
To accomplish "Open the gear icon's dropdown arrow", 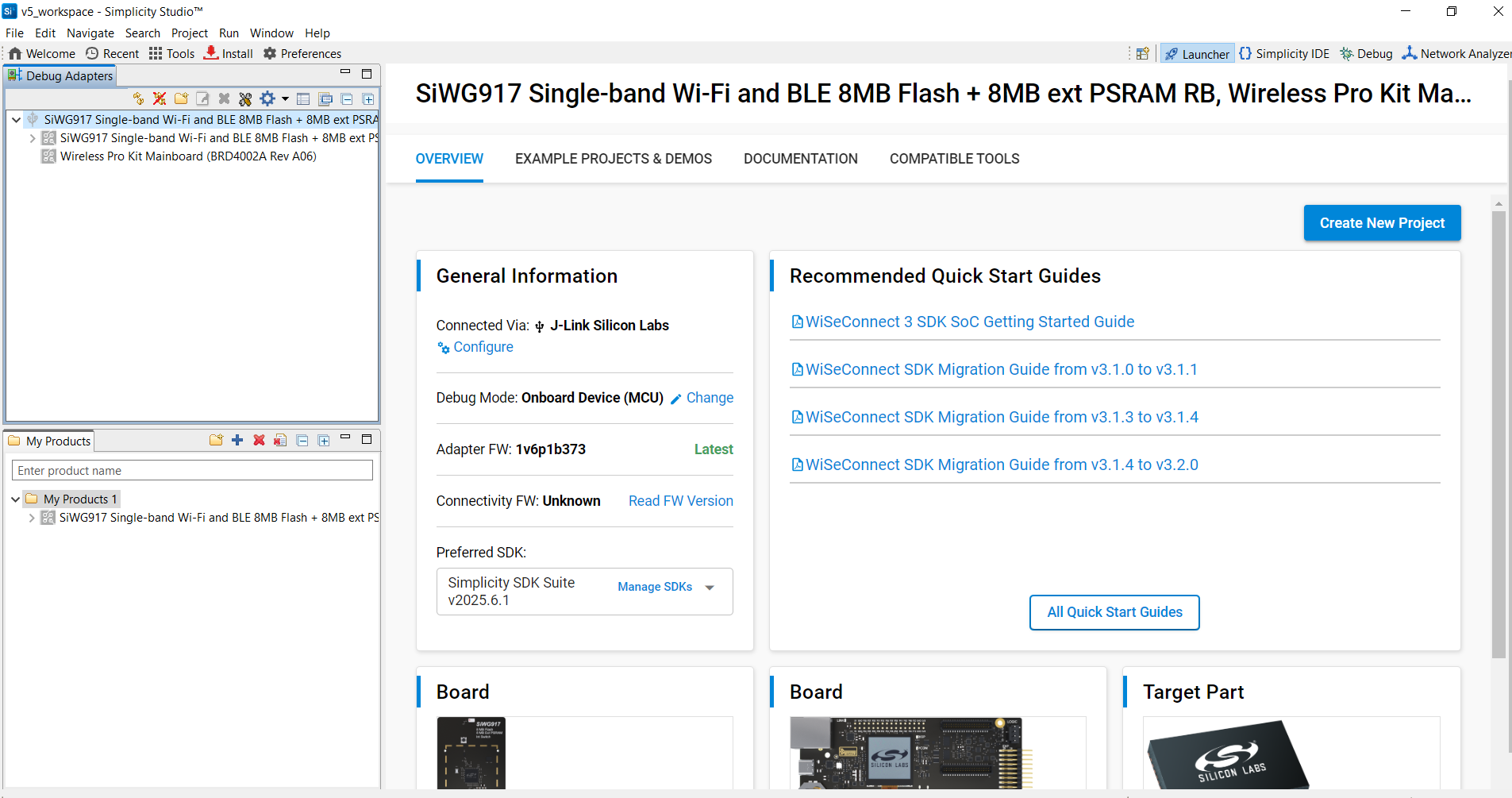I will point(284,98).
